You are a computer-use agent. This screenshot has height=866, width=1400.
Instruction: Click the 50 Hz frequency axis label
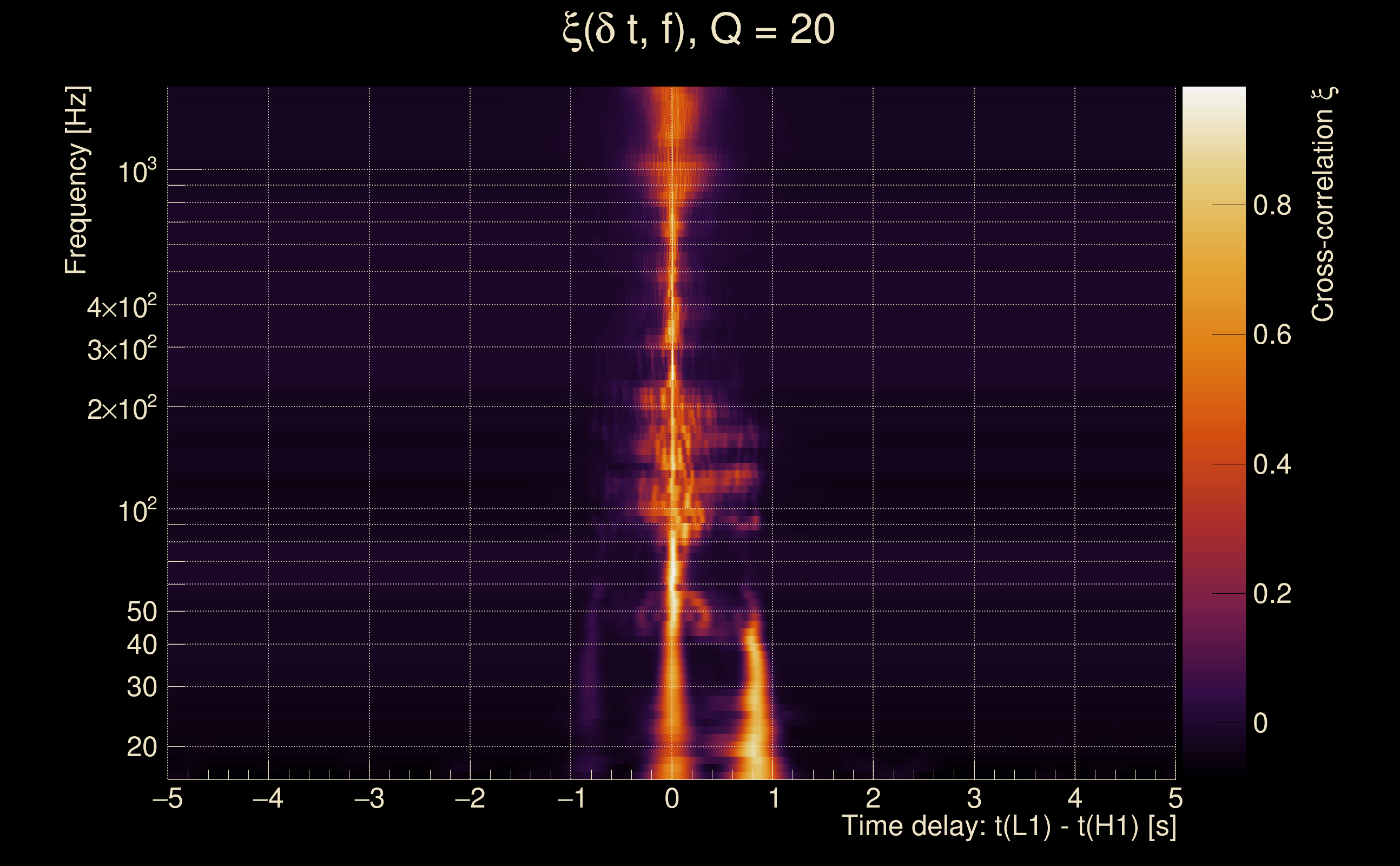click(x=141, y=612)
